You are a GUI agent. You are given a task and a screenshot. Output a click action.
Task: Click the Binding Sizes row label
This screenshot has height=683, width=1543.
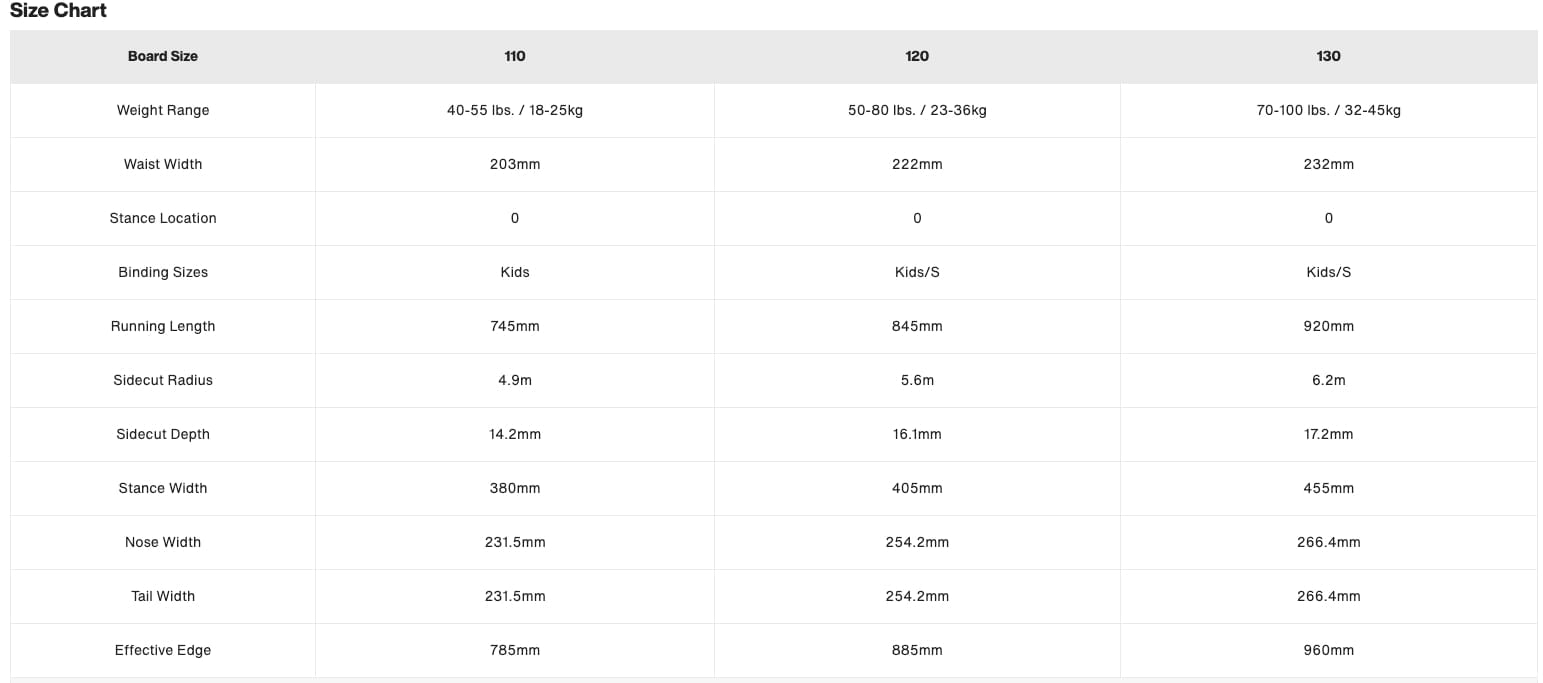[162, 272]
